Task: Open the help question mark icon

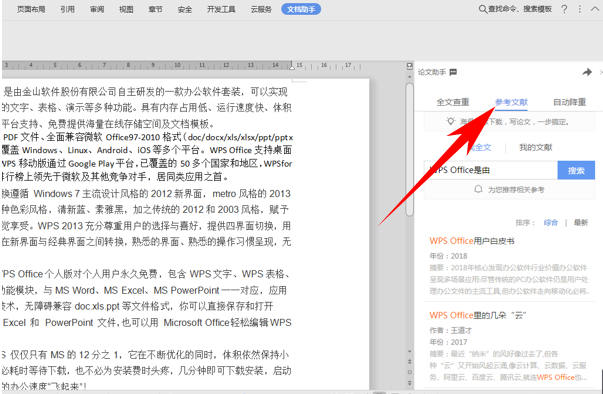Action: pos(564,9)
